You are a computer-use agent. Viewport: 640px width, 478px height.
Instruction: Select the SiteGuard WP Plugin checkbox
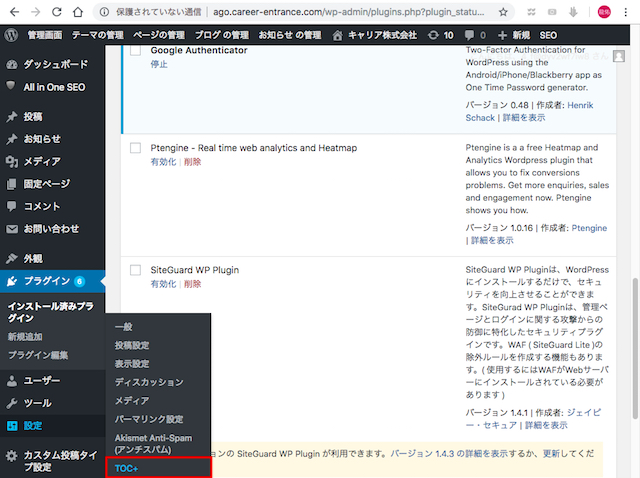(x=136, y=270)
